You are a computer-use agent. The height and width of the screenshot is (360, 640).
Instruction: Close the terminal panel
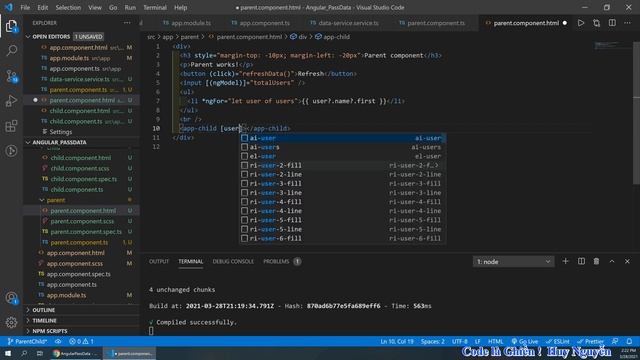(627, 261)
